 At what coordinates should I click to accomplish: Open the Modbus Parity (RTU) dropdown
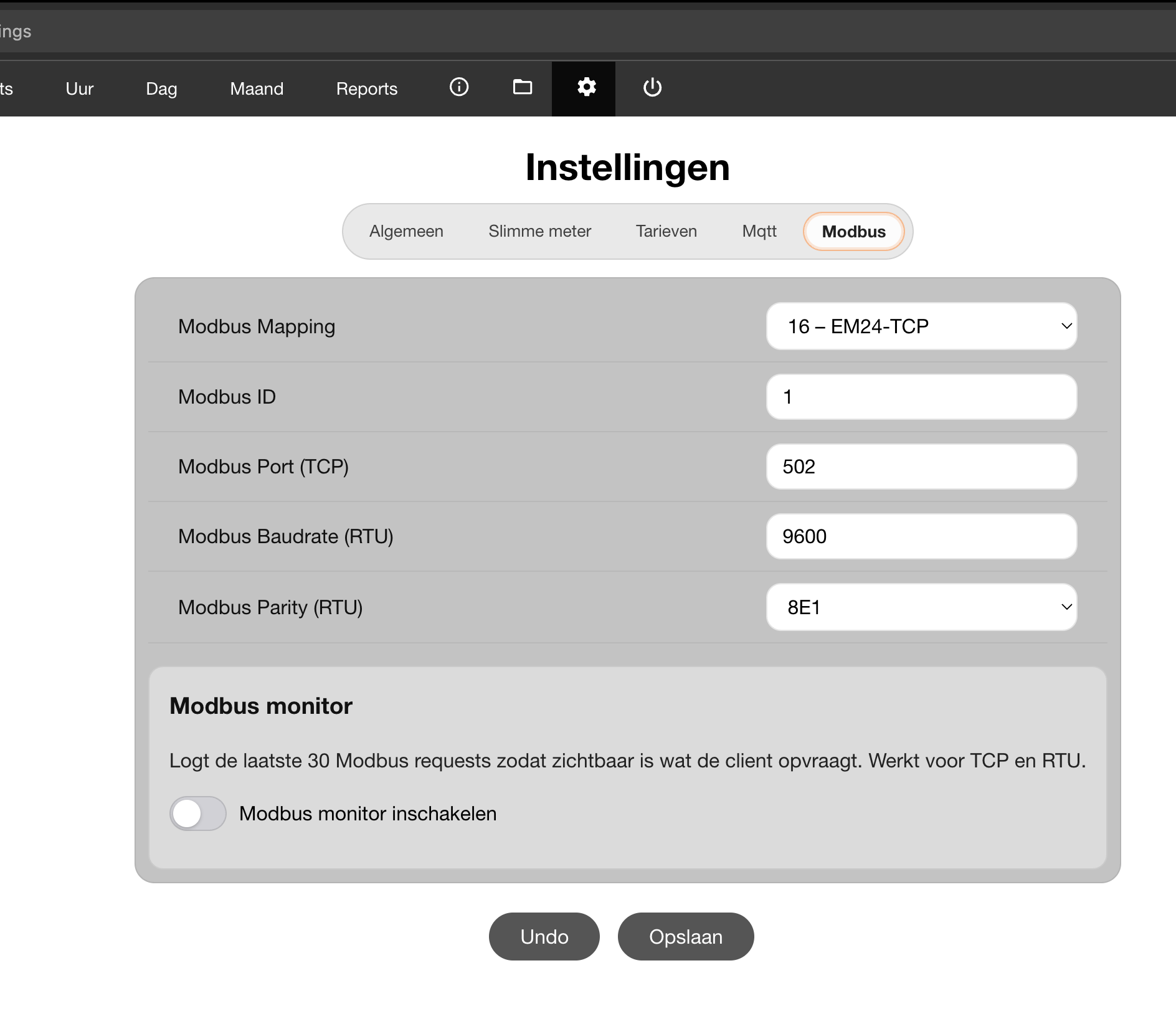point(921,607)
